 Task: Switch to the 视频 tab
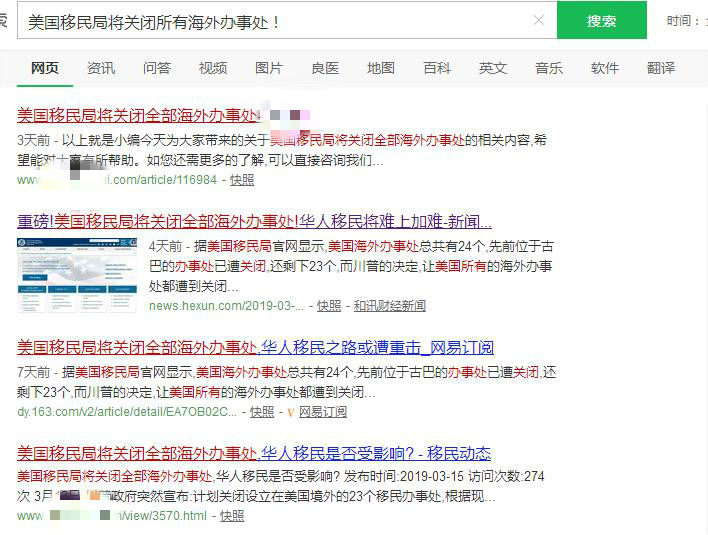213,68
